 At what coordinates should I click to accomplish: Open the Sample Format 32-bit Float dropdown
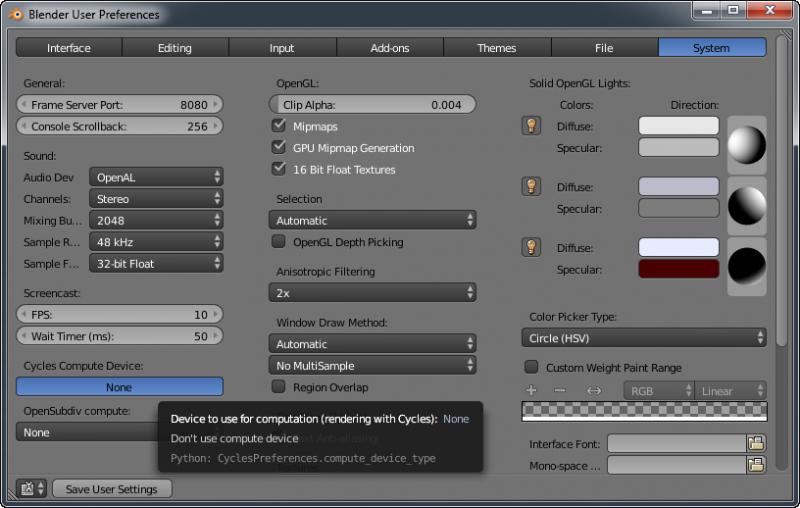point(156,263)
